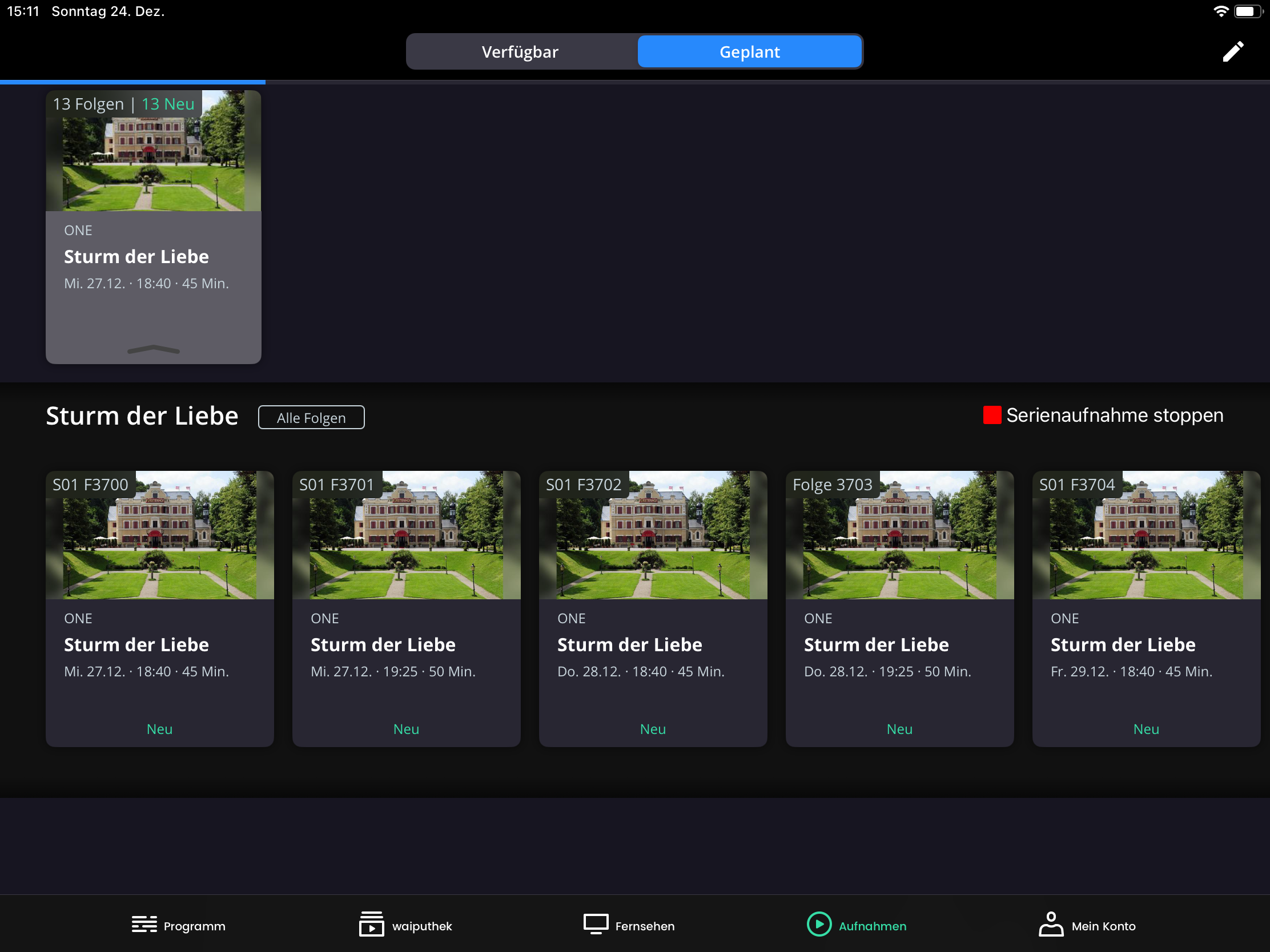This screenshot has width=1270, height=952.
Task: Click the blue storage progress bar
Action: click(x=132, y=82)
